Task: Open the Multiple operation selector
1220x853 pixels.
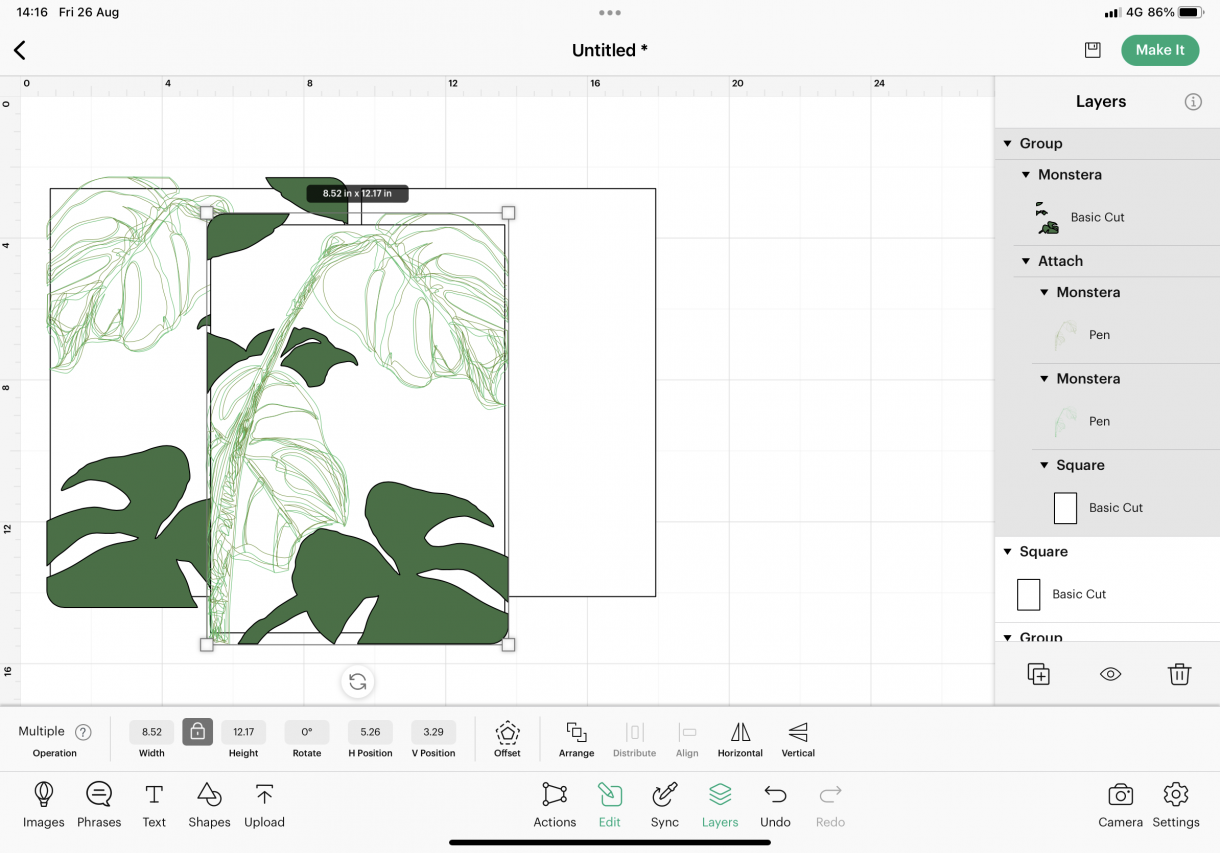Action: tap(42, 732)
